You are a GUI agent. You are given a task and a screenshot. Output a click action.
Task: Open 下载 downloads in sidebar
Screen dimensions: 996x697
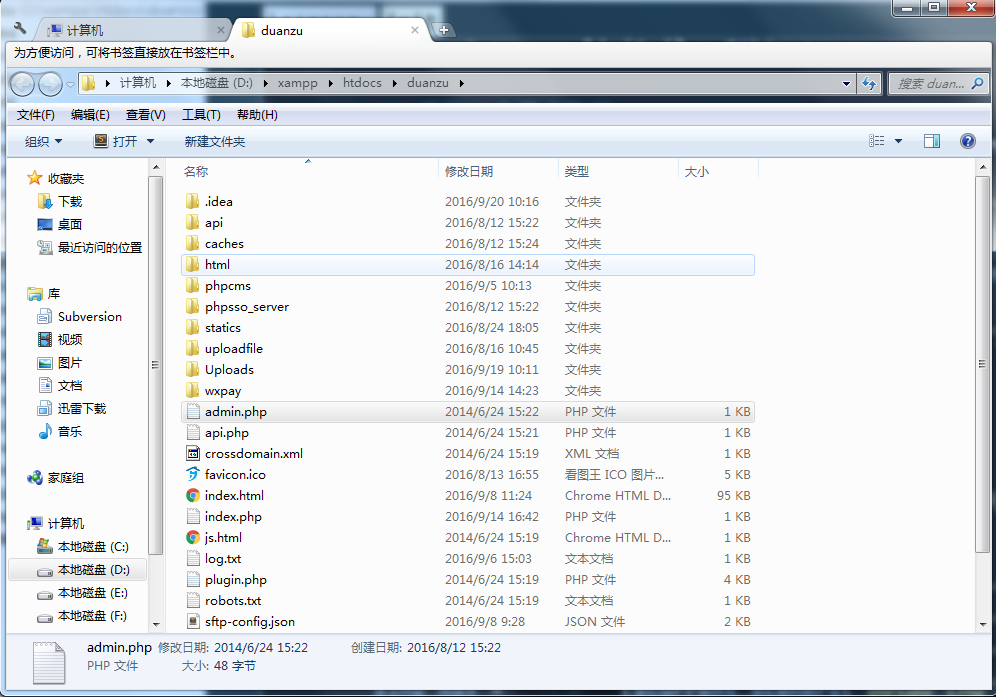pyautogui.click(x=60, y=201)
